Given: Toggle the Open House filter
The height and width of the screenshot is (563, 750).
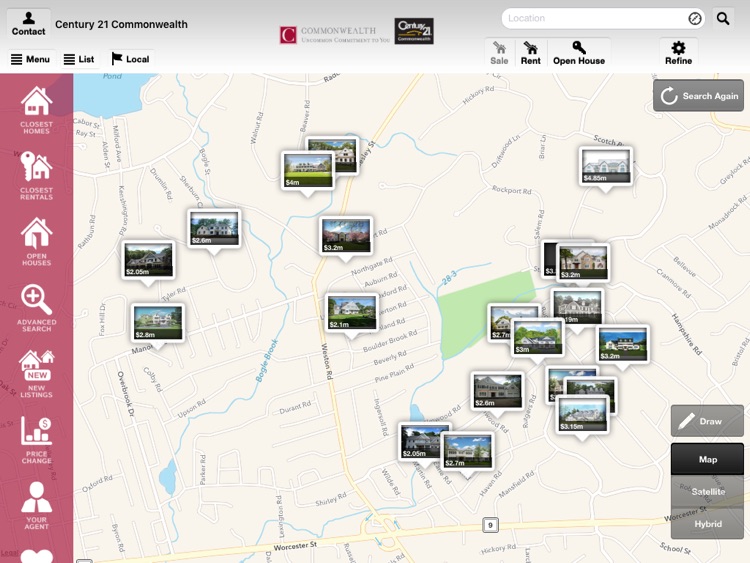Looking at the screenshot, I should (579, 53).
